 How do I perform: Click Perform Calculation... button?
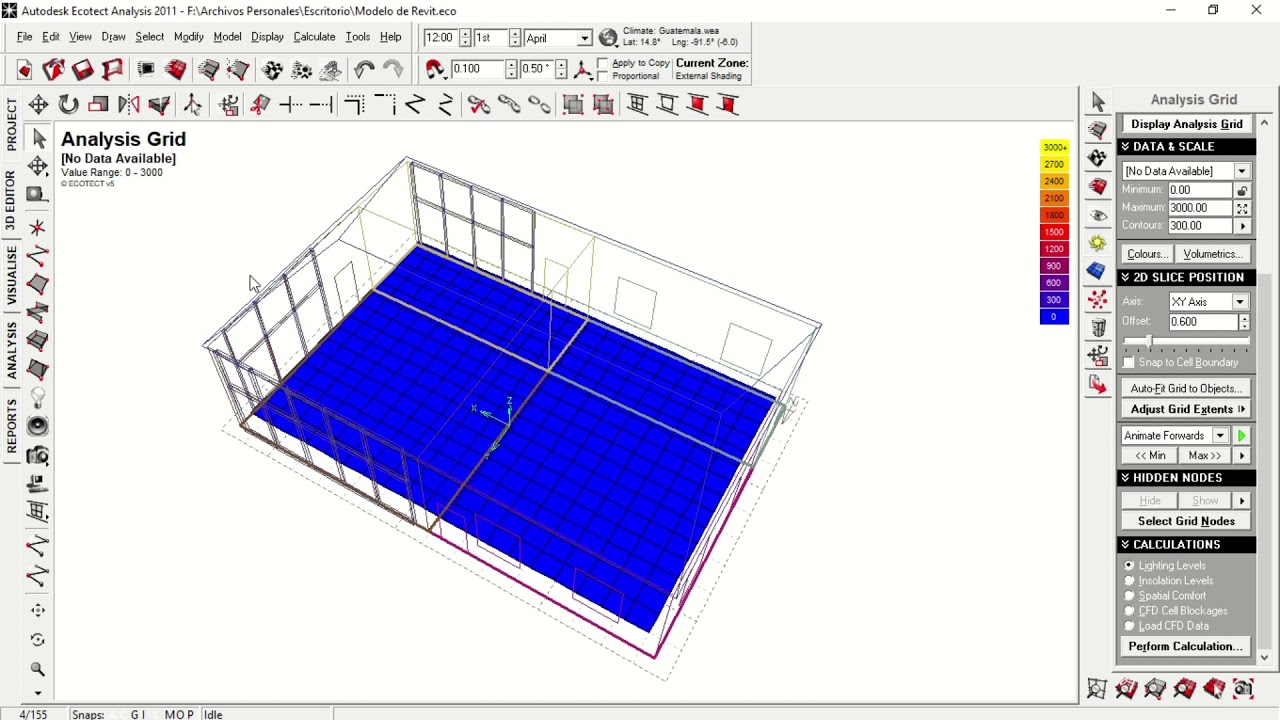(x=1186, y=647)
